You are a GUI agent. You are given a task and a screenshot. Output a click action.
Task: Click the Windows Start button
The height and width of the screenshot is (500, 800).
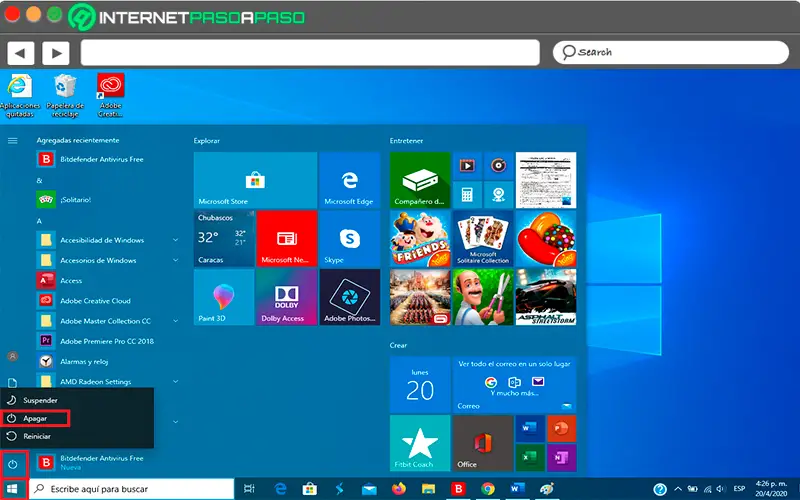(x=13, y=488)
